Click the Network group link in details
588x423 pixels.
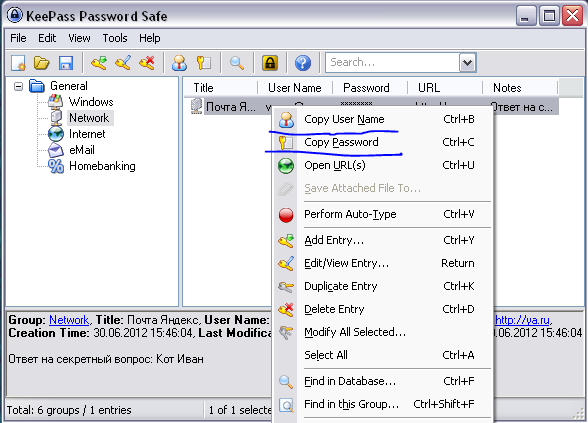(x=69, y=320)
